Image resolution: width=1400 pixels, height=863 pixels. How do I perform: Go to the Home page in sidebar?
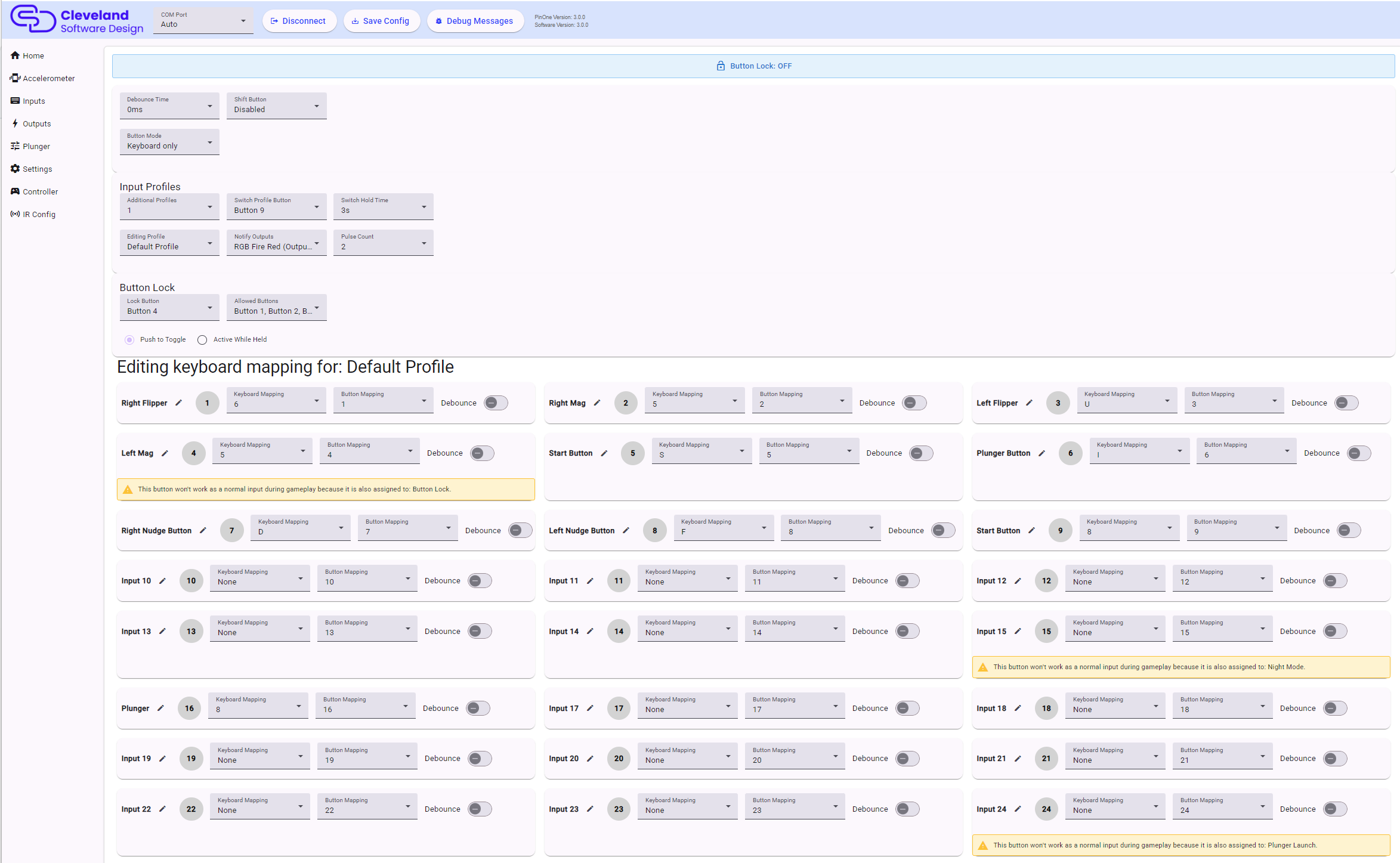pyautogui.click(x=27, y=55)
